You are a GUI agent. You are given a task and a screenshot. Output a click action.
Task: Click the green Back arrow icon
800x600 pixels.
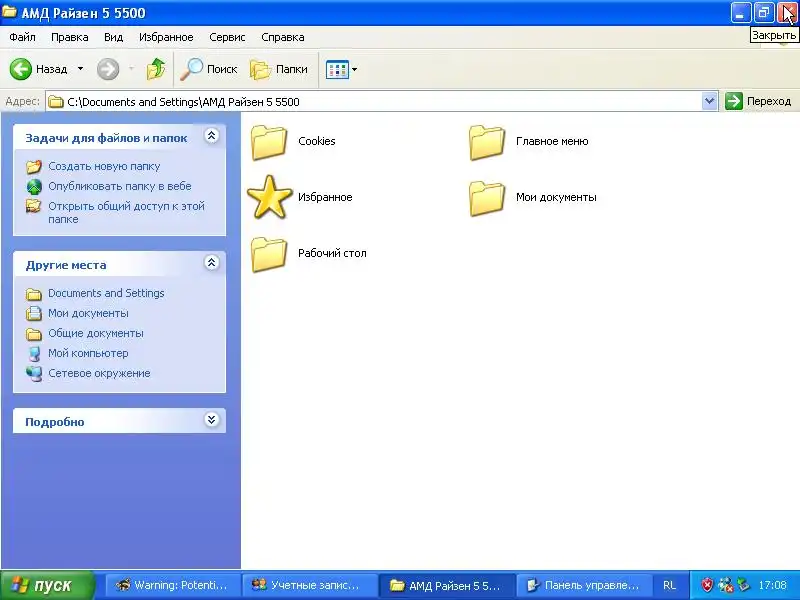tap(21, 69)
